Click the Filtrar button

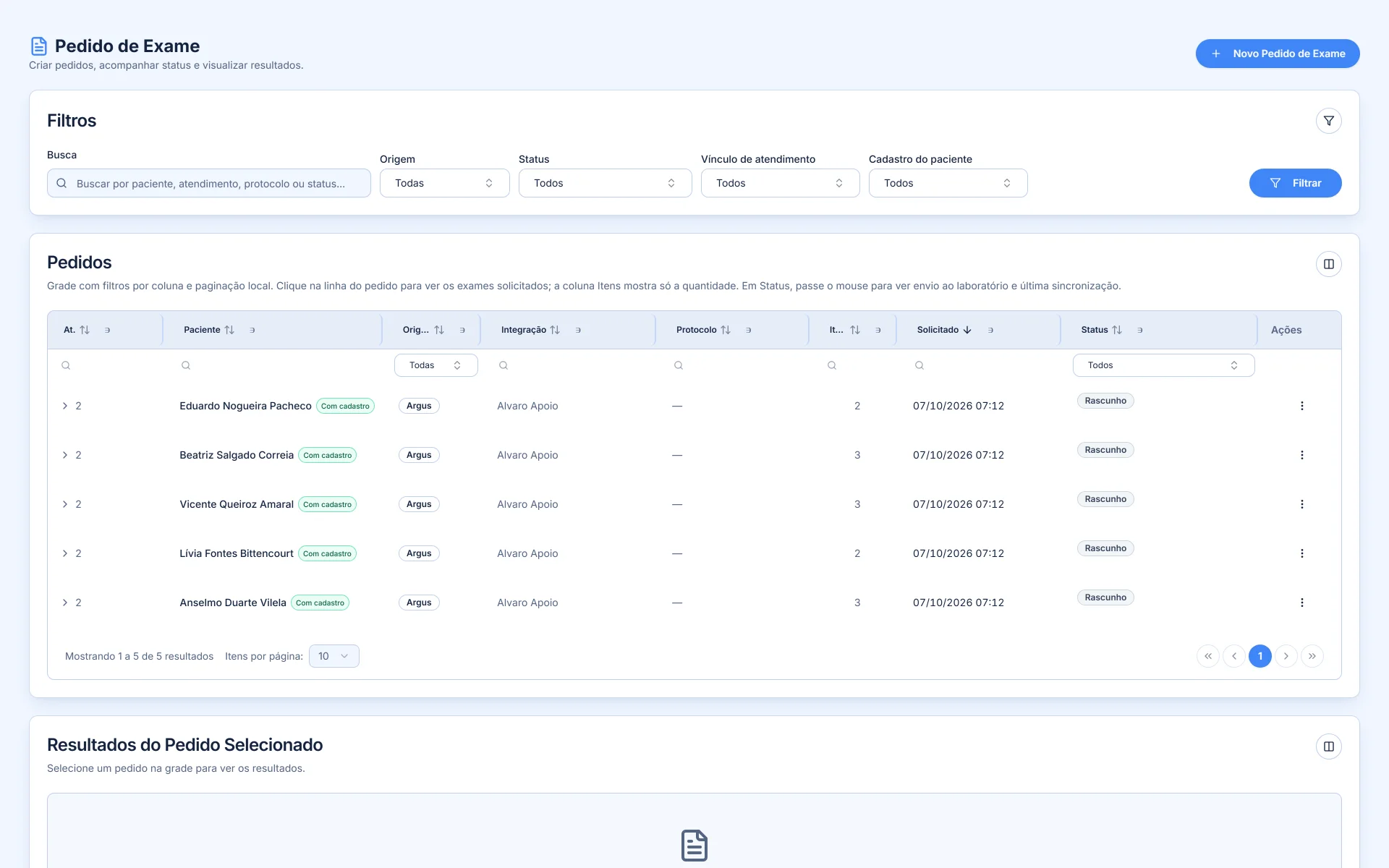click(x=1295, y=183)
